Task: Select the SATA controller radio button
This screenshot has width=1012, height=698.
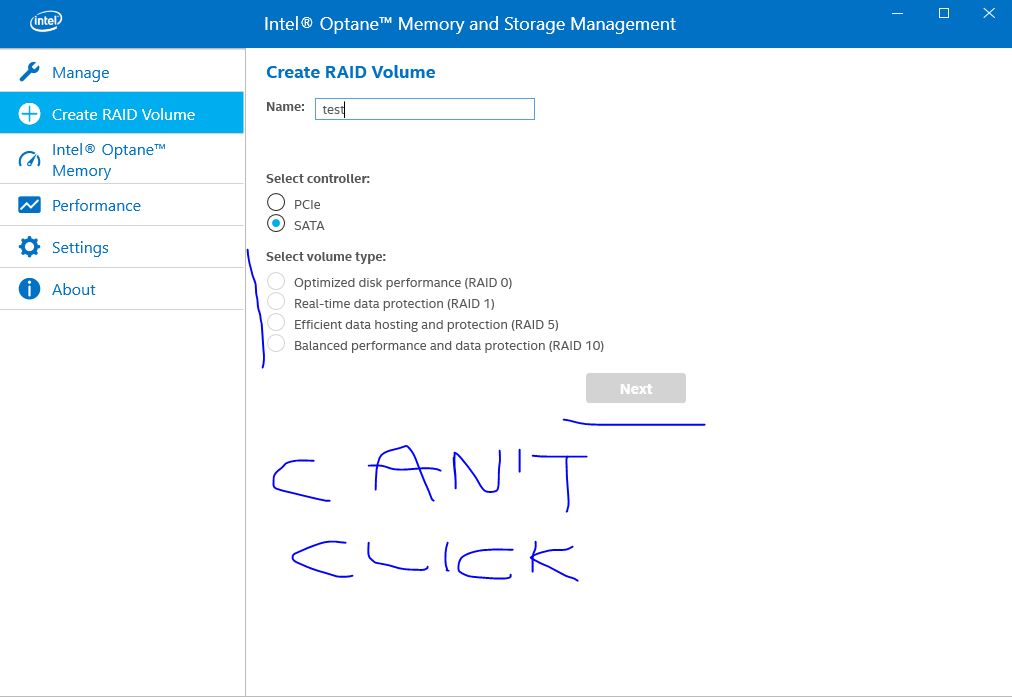Action: coord(276,223)
